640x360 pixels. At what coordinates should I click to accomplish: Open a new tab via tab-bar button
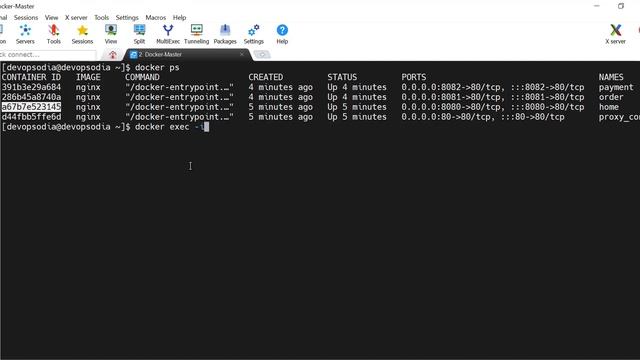[262, 54]
